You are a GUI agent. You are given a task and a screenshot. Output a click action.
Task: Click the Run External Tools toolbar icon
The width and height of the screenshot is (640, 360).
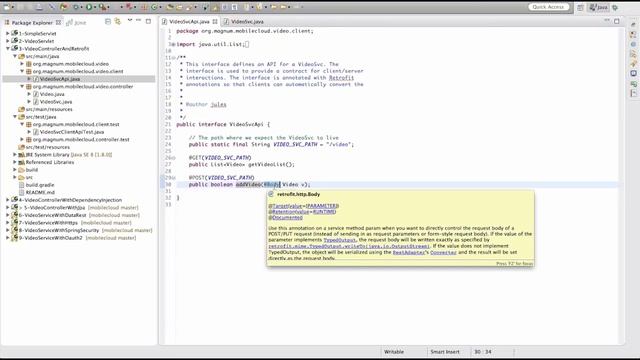[102, 7]
